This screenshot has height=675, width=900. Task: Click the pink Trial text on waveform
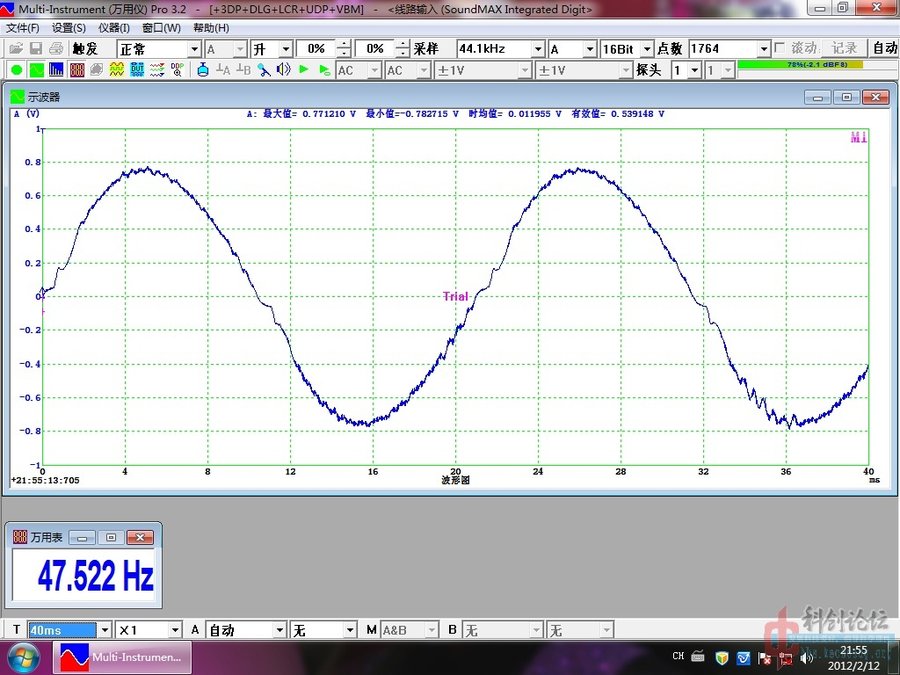[456, 296]
